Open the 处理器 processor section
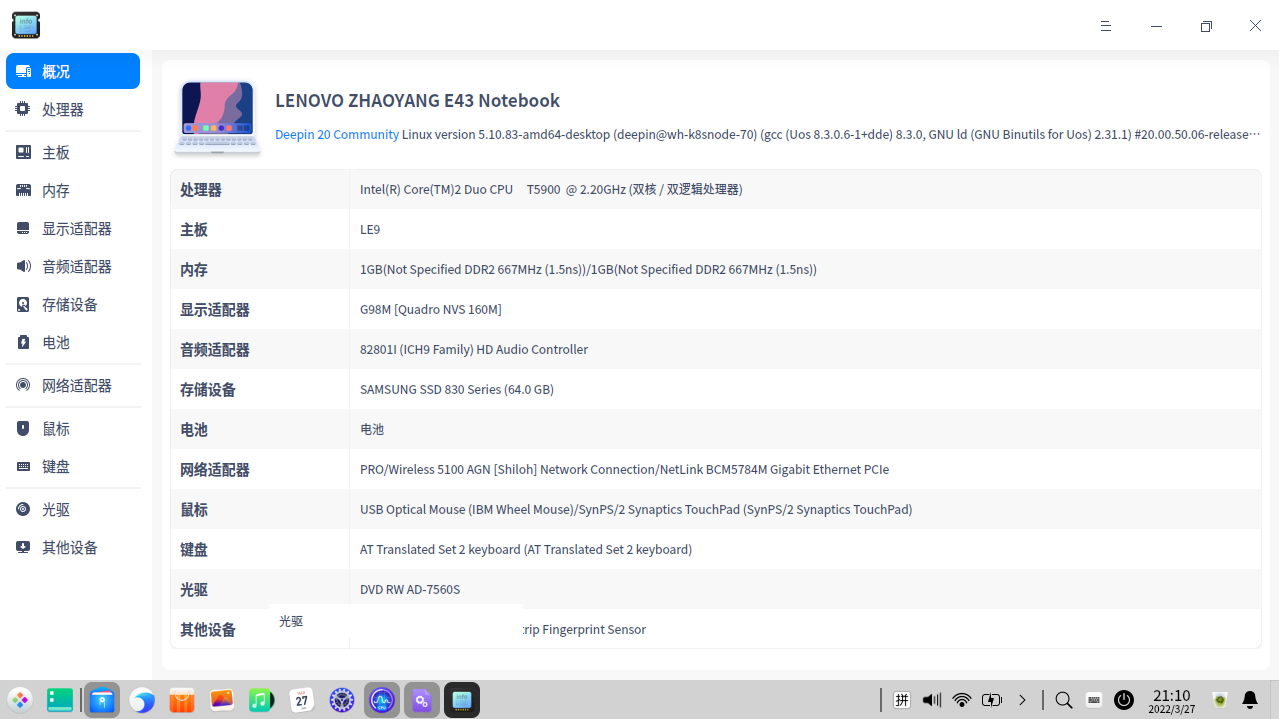Image resolution: width=1279 pixels, height=719 pixels. point(73,109)
